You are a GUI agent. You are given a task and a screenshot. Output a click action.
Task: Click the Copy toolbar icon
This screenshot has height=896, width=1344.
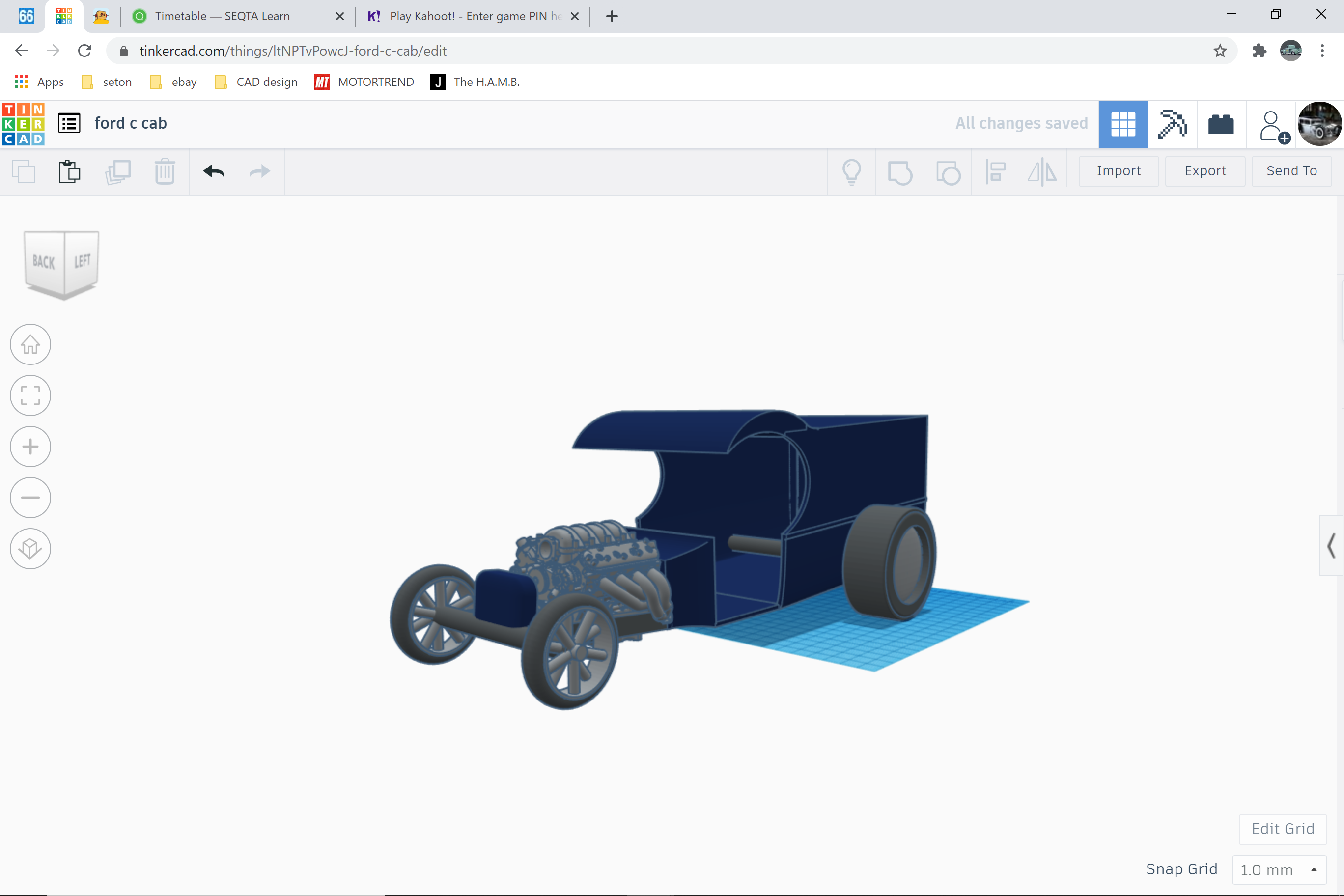pyautogui.click(x=24, y=171)
